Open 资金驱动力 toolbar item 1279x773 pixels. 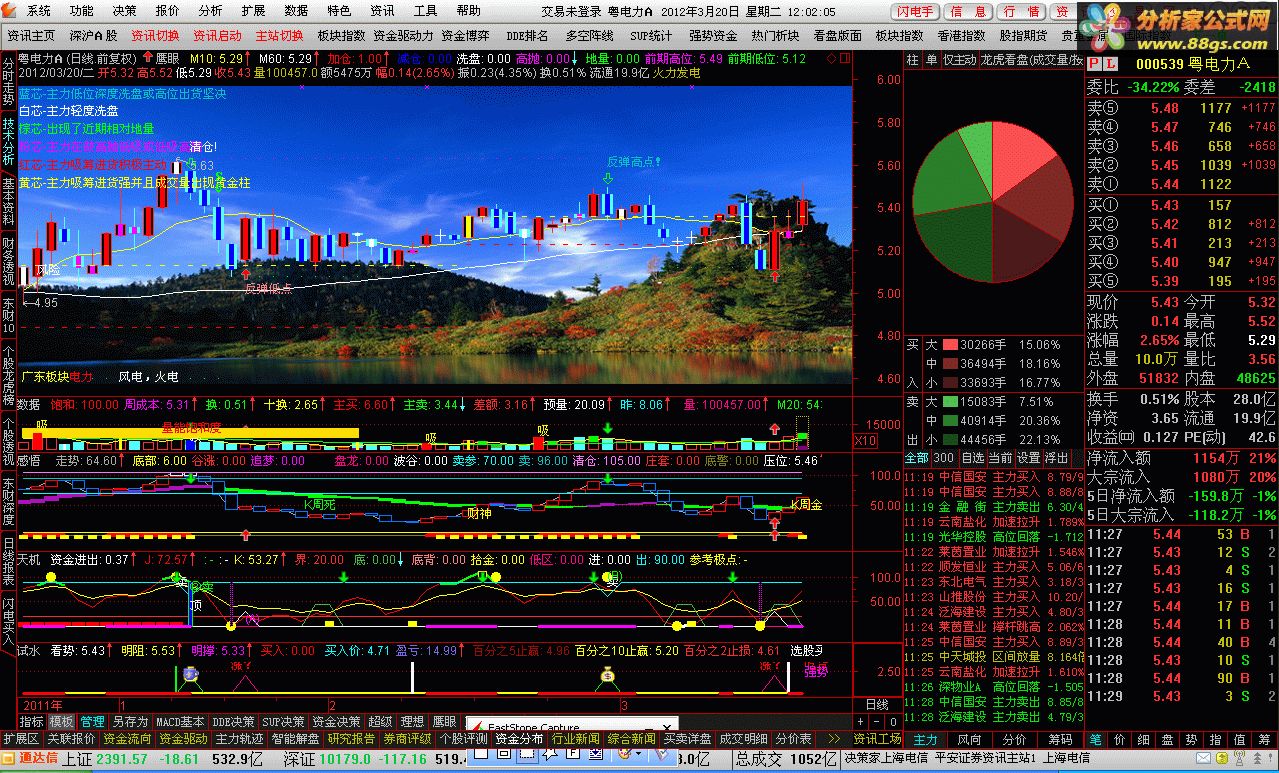coord(403,35)
